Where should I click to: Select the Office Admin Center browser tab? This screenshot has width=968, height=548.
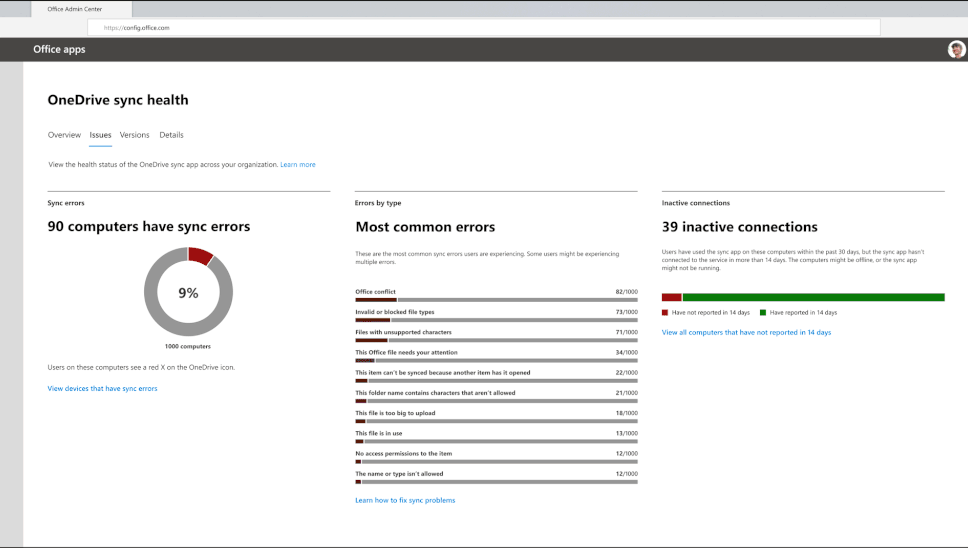point(75,8)
